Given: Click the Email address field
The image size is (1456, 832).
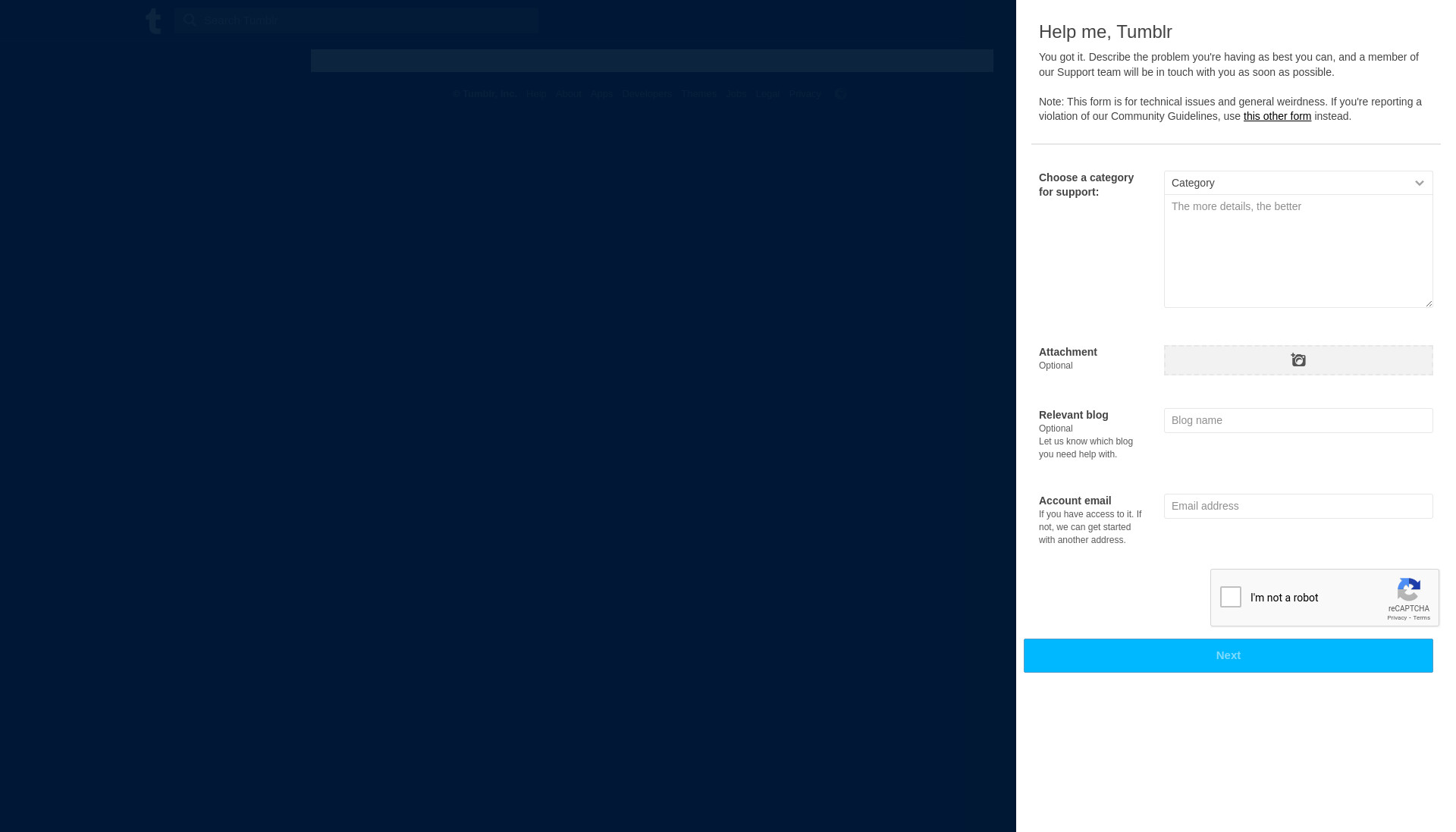Looking at the screenshot, I should pyautogui.click(x=1298, y=506).
